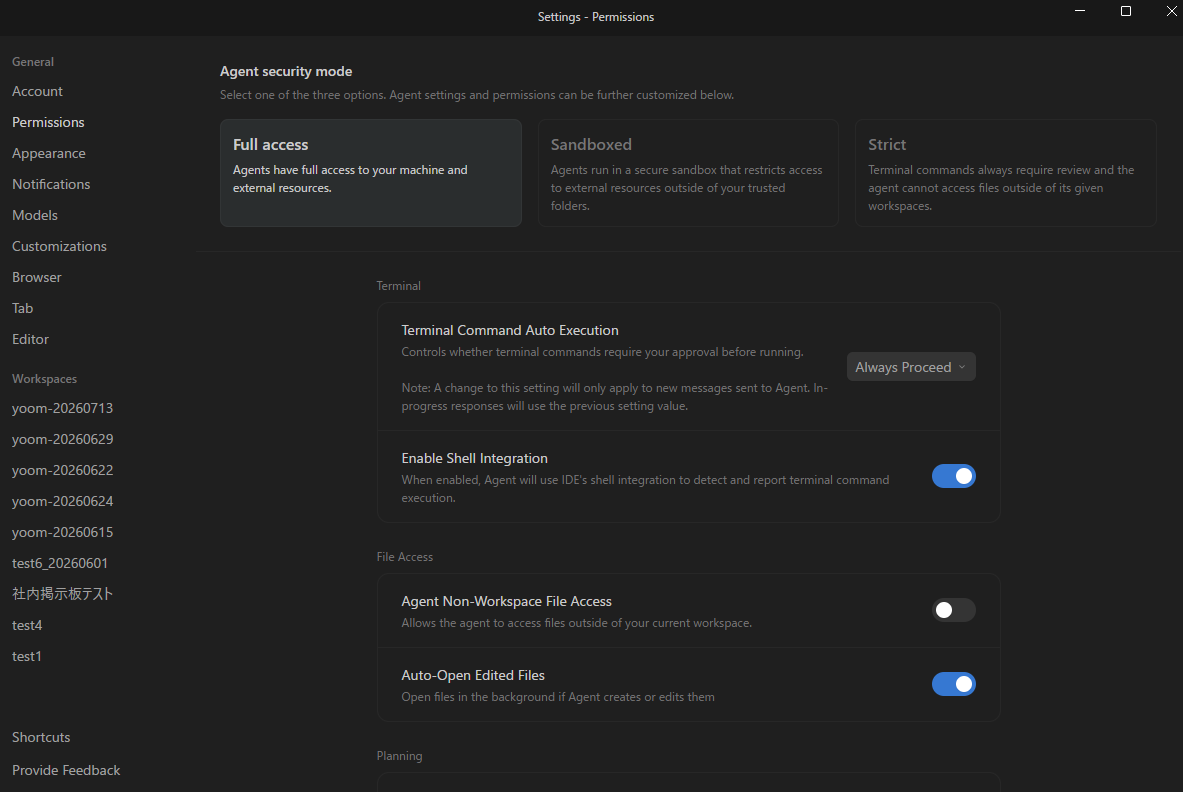Click the Terminal section label
The width and height of the screenshot is (1183, 792).
click(398, 286)
